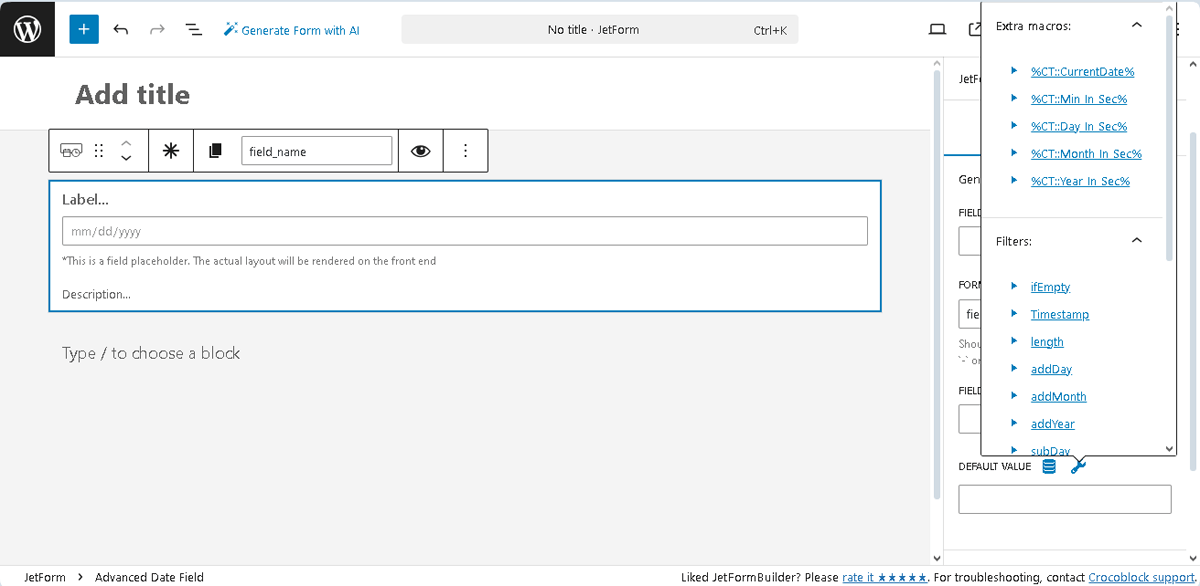The width and height of the screenshot is (1200, 586).
Task: Toggle field visibility with the eye icon
Action: point(420,150)
